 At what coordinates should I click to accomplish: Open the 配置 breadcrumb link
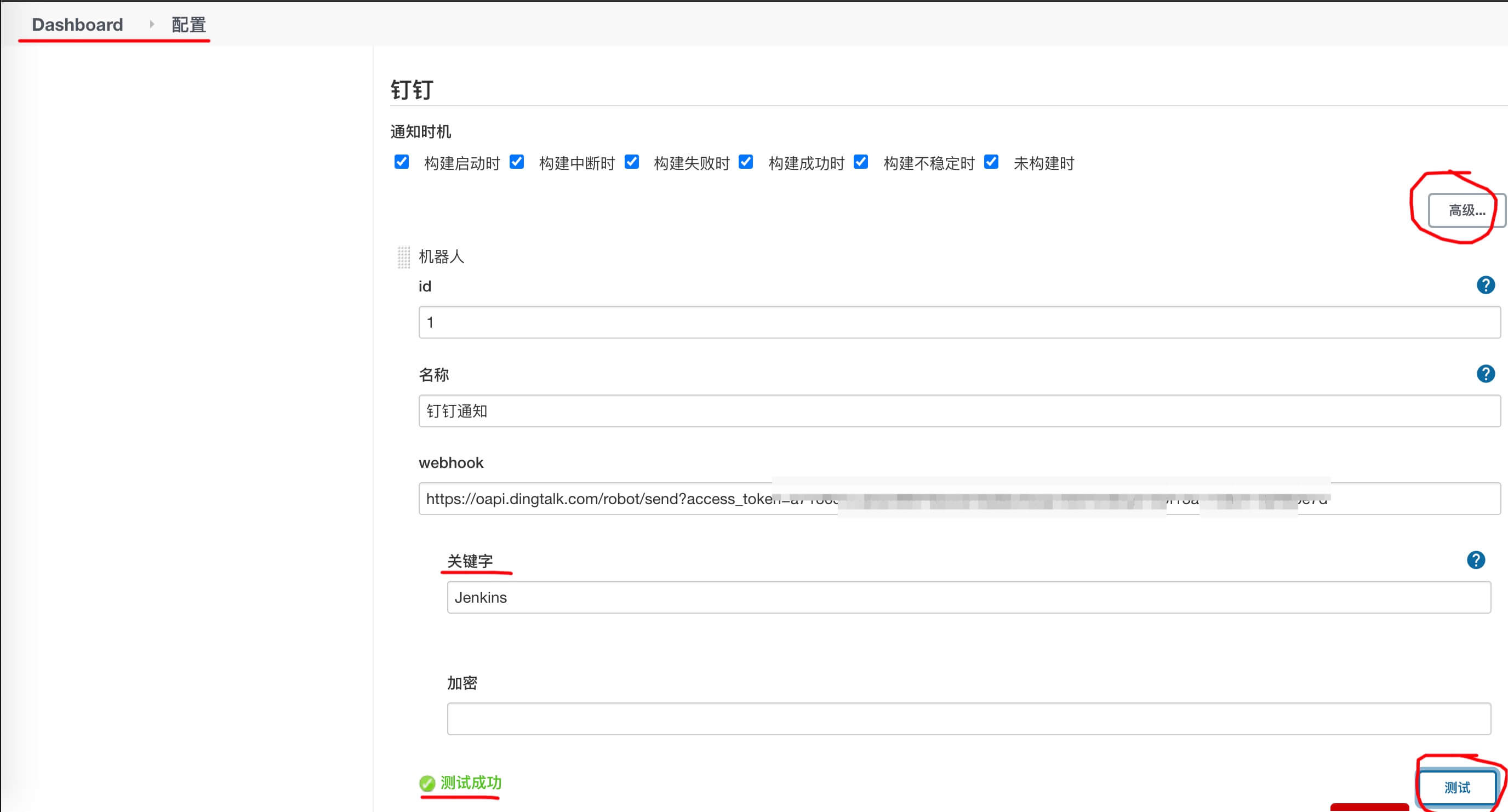[188, 25]
